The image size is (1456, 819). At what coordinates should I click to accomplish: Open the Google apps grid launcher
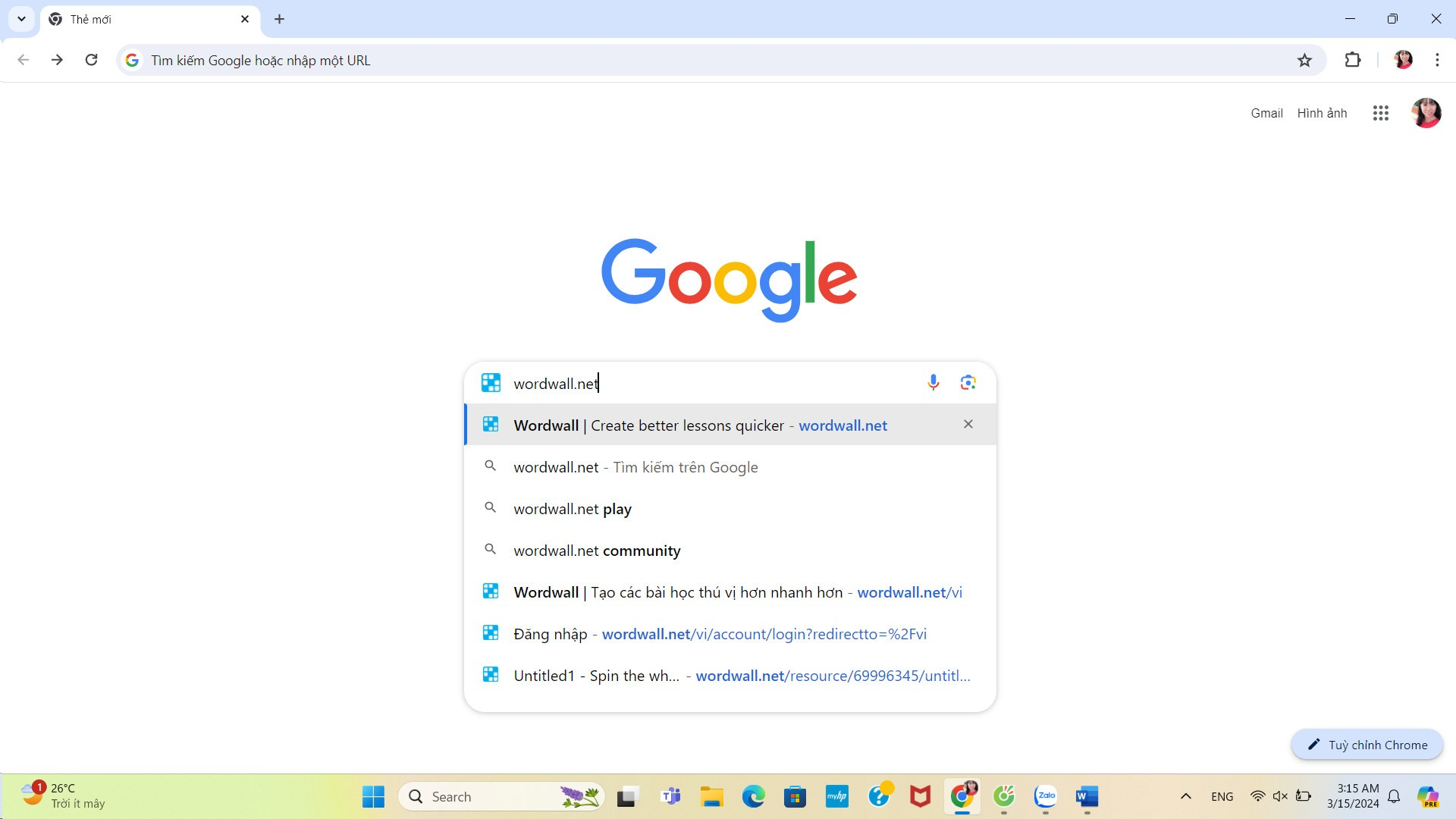coord(1380,113)
